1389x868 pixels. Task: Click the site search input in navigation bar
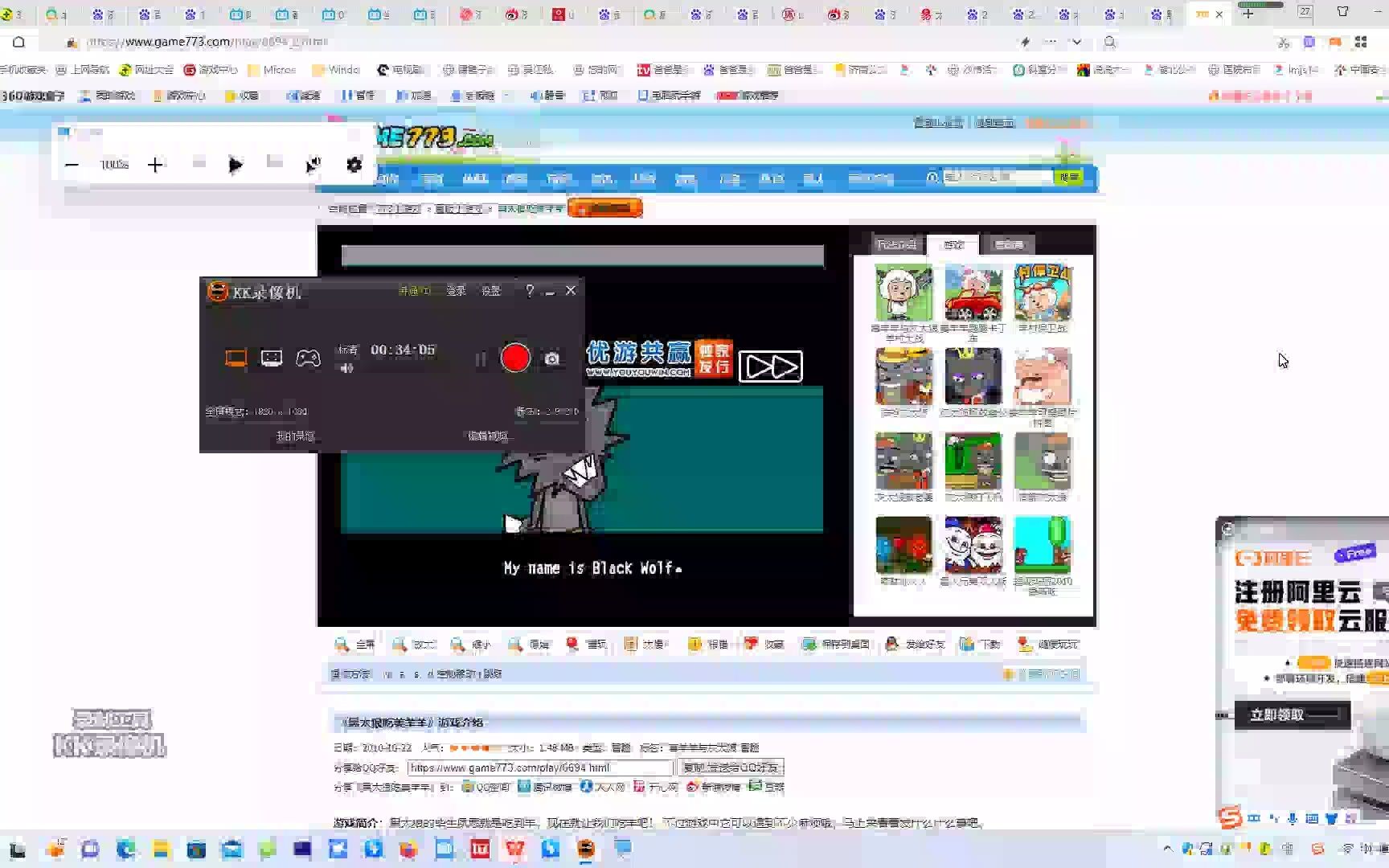coord(997,177)
